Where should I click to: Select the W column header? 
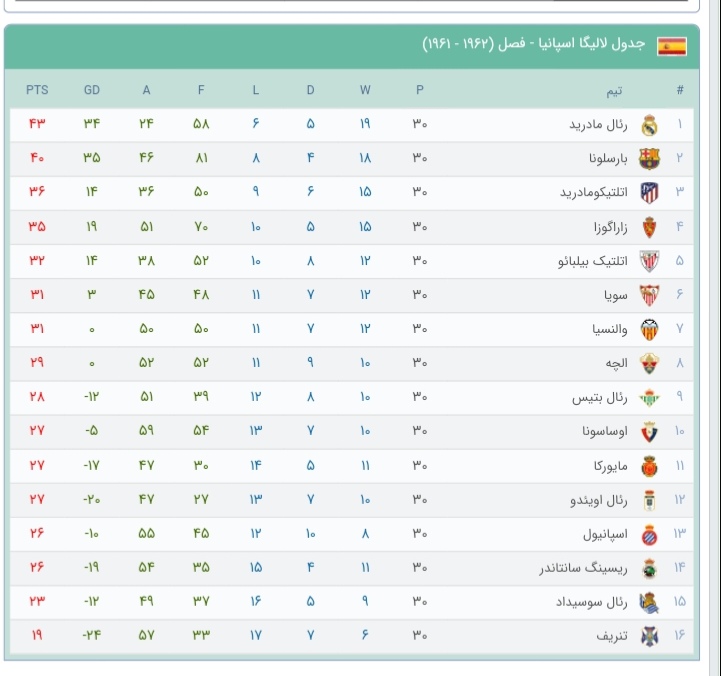click(365, 90)
